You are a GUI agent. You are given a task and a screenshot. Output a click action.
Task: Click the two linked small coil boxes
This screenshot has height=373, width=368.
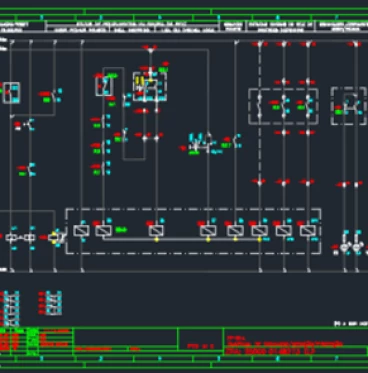(x=20, y=238)
